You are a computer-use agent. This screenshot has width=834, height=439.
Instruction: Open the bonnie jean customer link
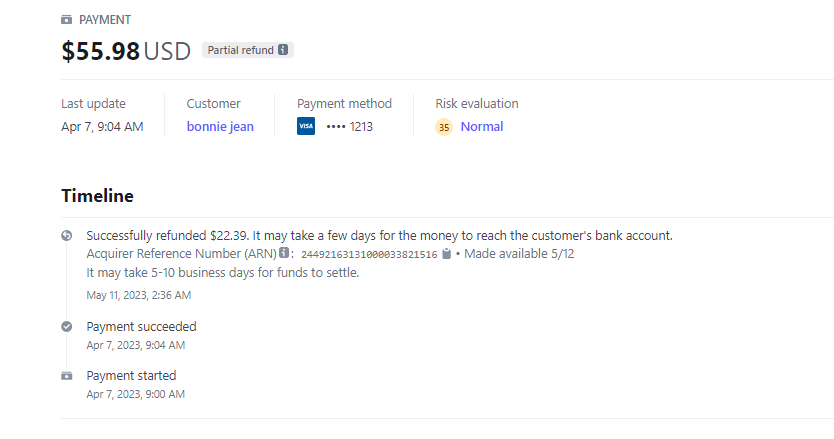pyautogui.click(x=220, y=127)
